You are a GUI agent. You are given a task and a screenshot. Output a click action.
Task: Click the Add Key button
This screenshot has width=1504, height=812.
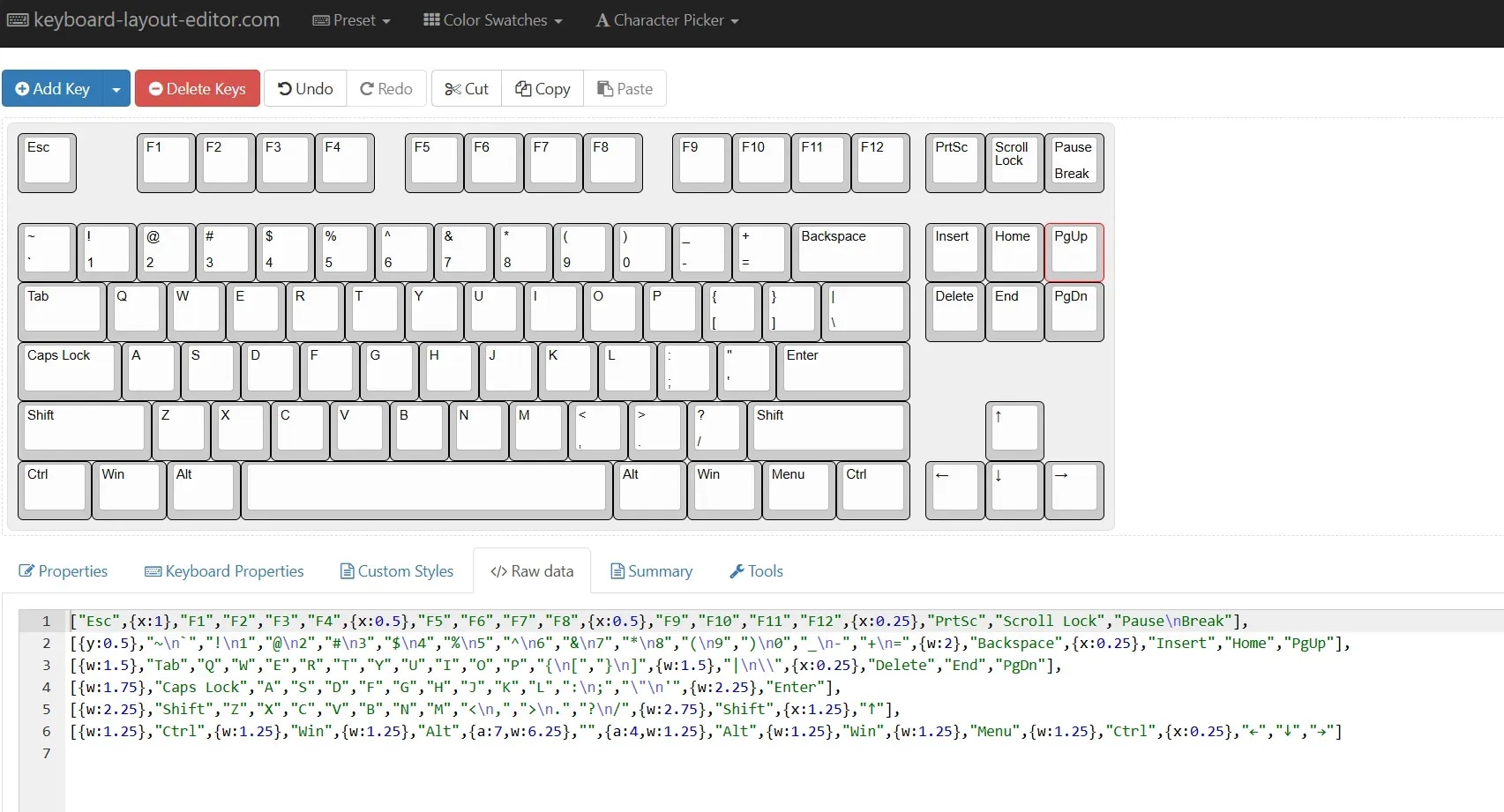(53, 88)
